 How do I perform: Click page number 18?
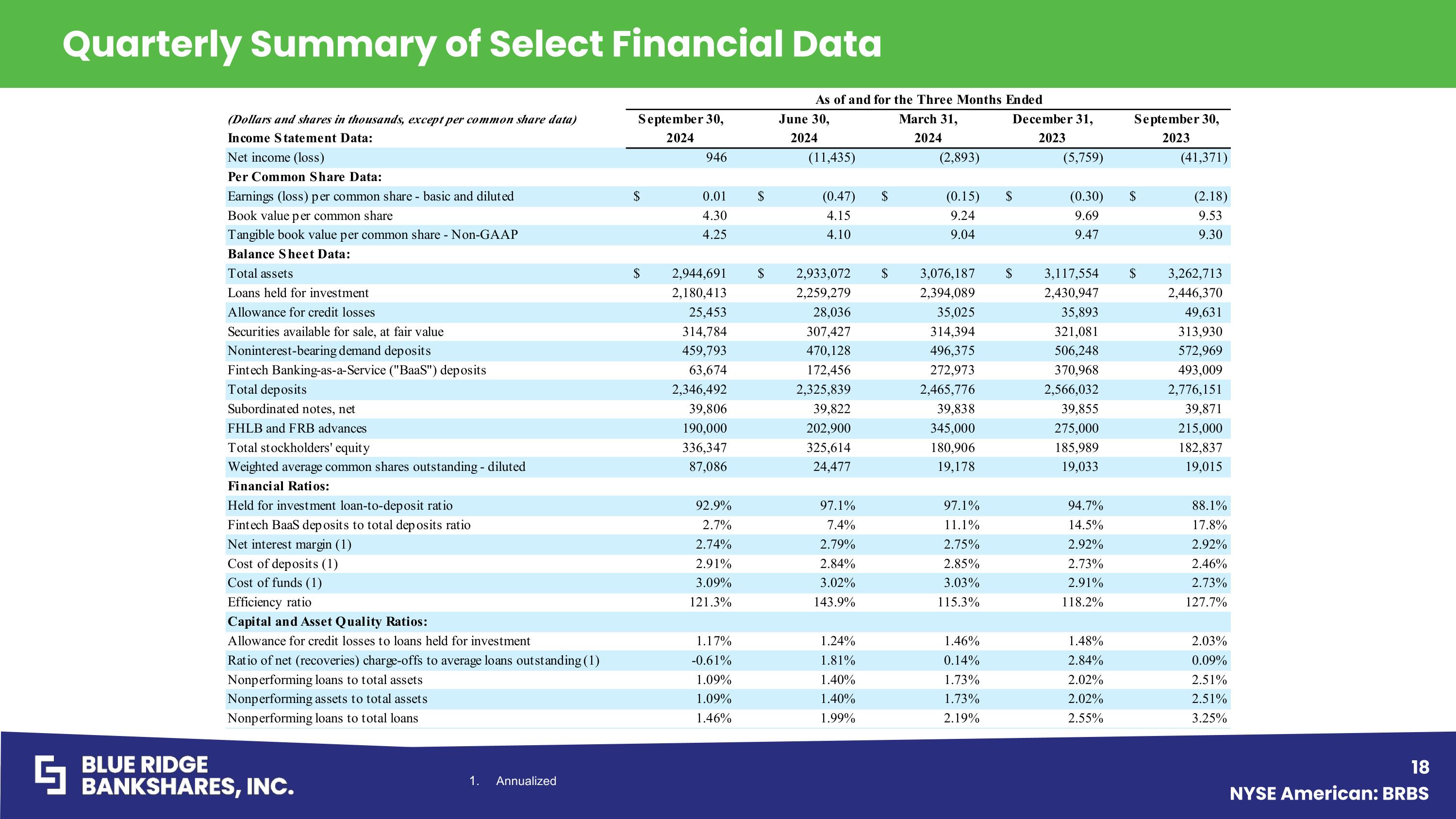1420,768
